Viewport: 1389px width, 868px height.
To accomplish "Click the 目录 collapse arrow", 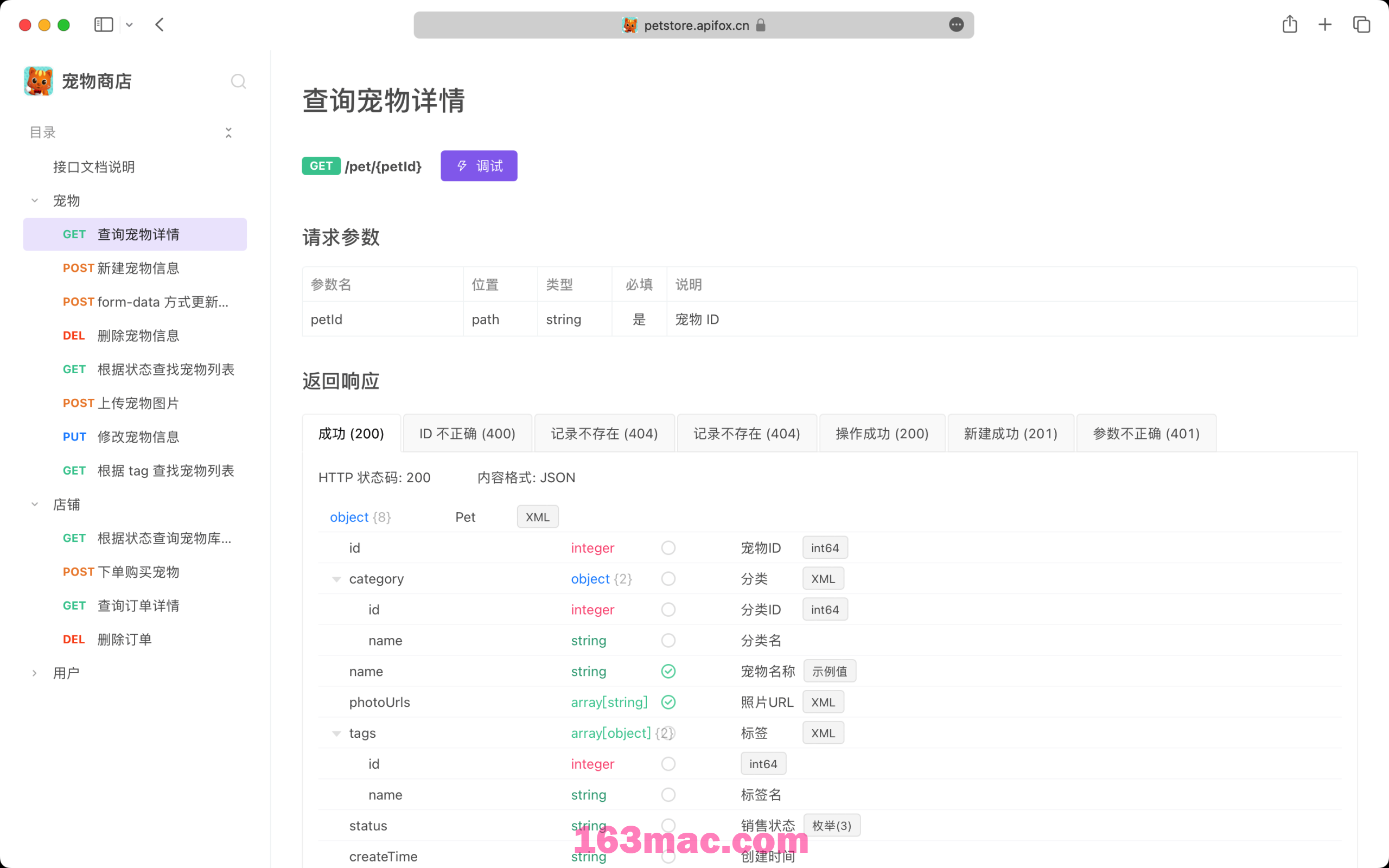I will pyautogui.click(x=228, y=131).
